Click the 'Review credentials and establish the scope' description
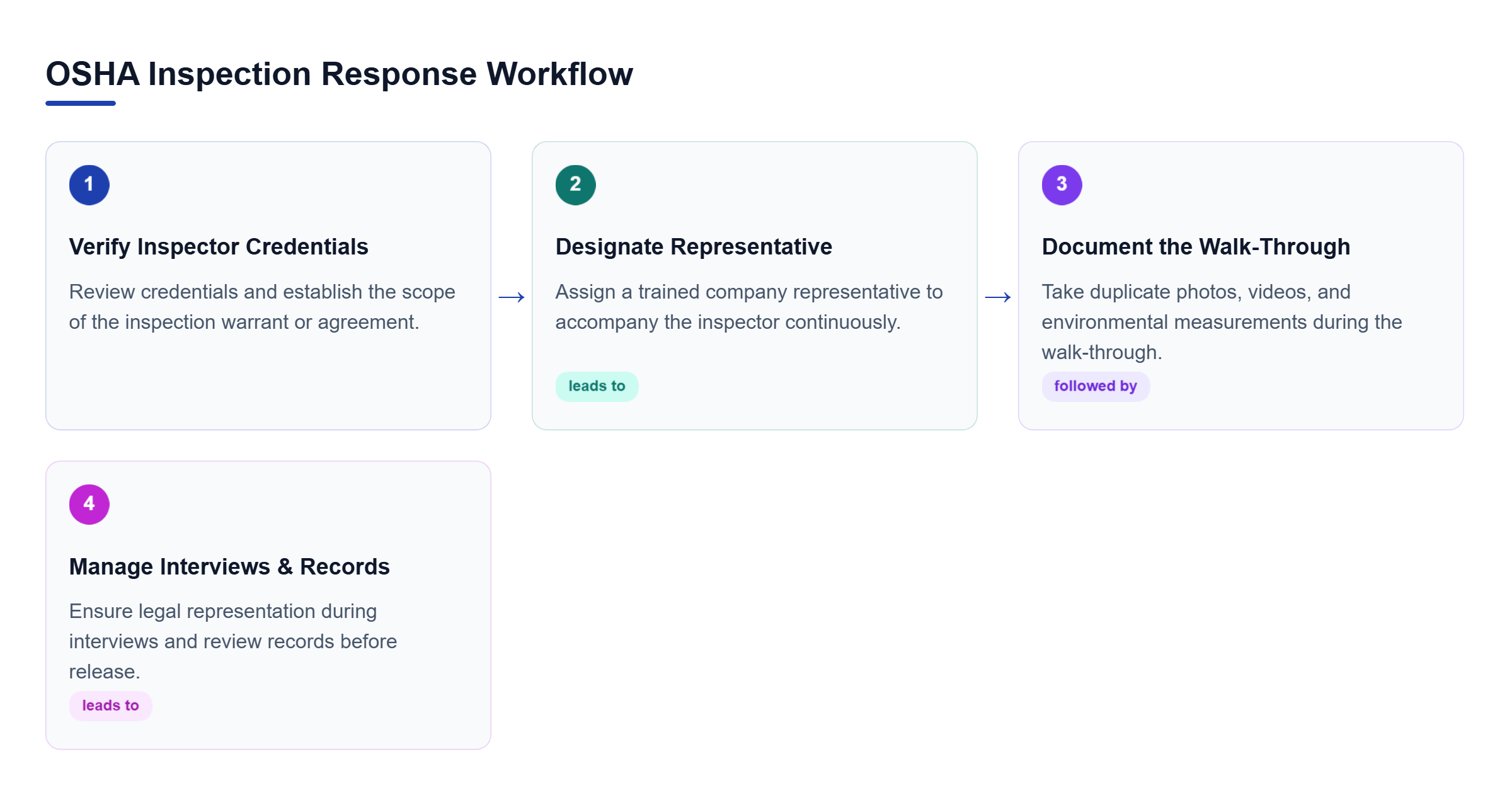This screenshot has height=795, width=1512. point(262,307)
